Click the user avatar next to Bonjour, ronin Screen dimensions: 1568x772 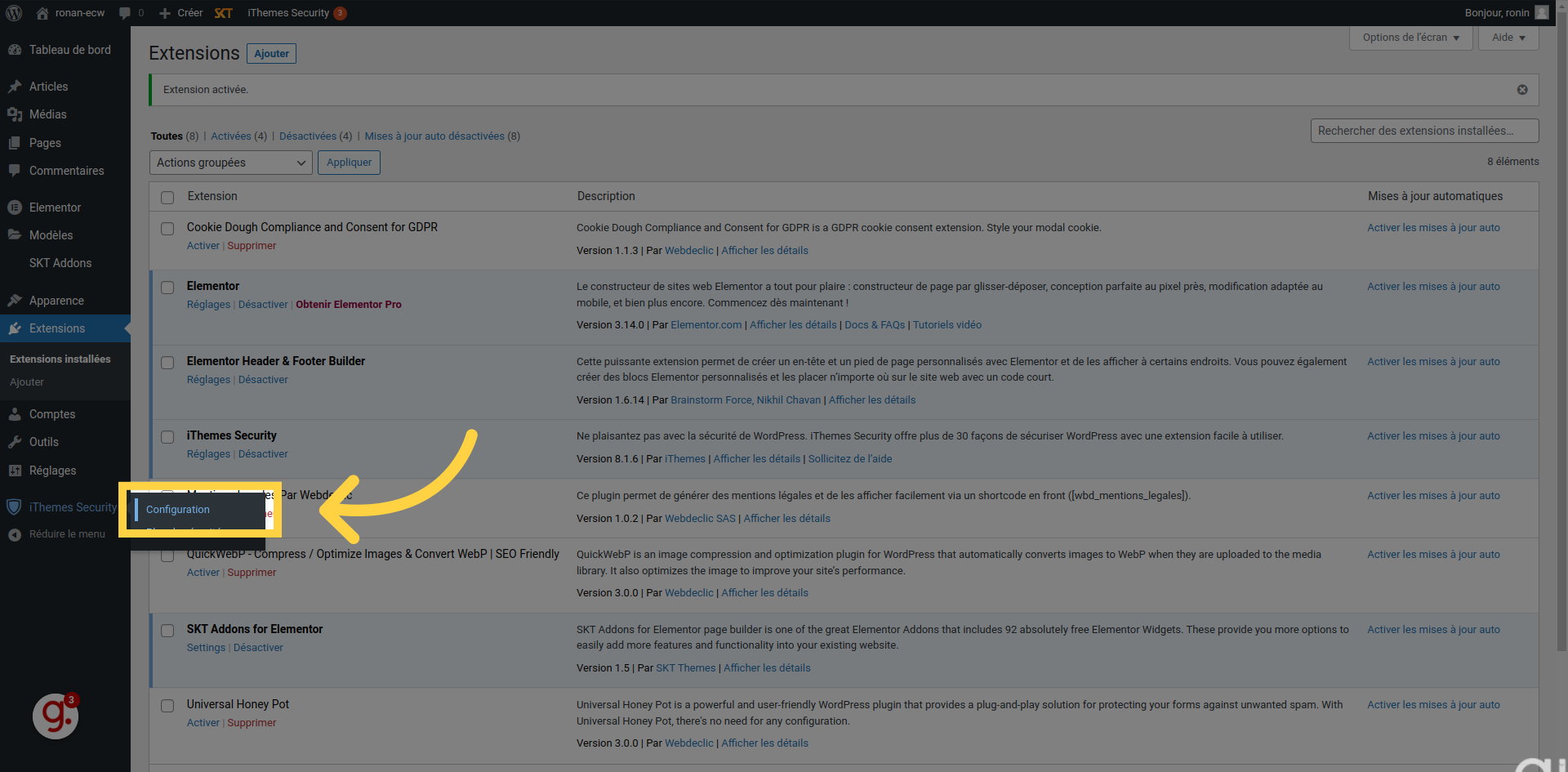[1542, 12]
